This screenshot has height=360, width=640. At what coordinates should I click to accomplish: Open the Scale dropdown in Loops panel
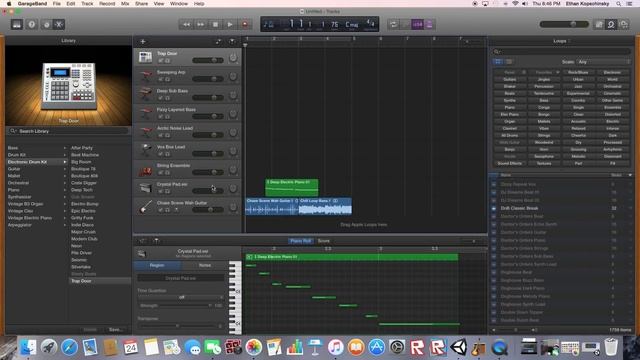coord(603,62)
